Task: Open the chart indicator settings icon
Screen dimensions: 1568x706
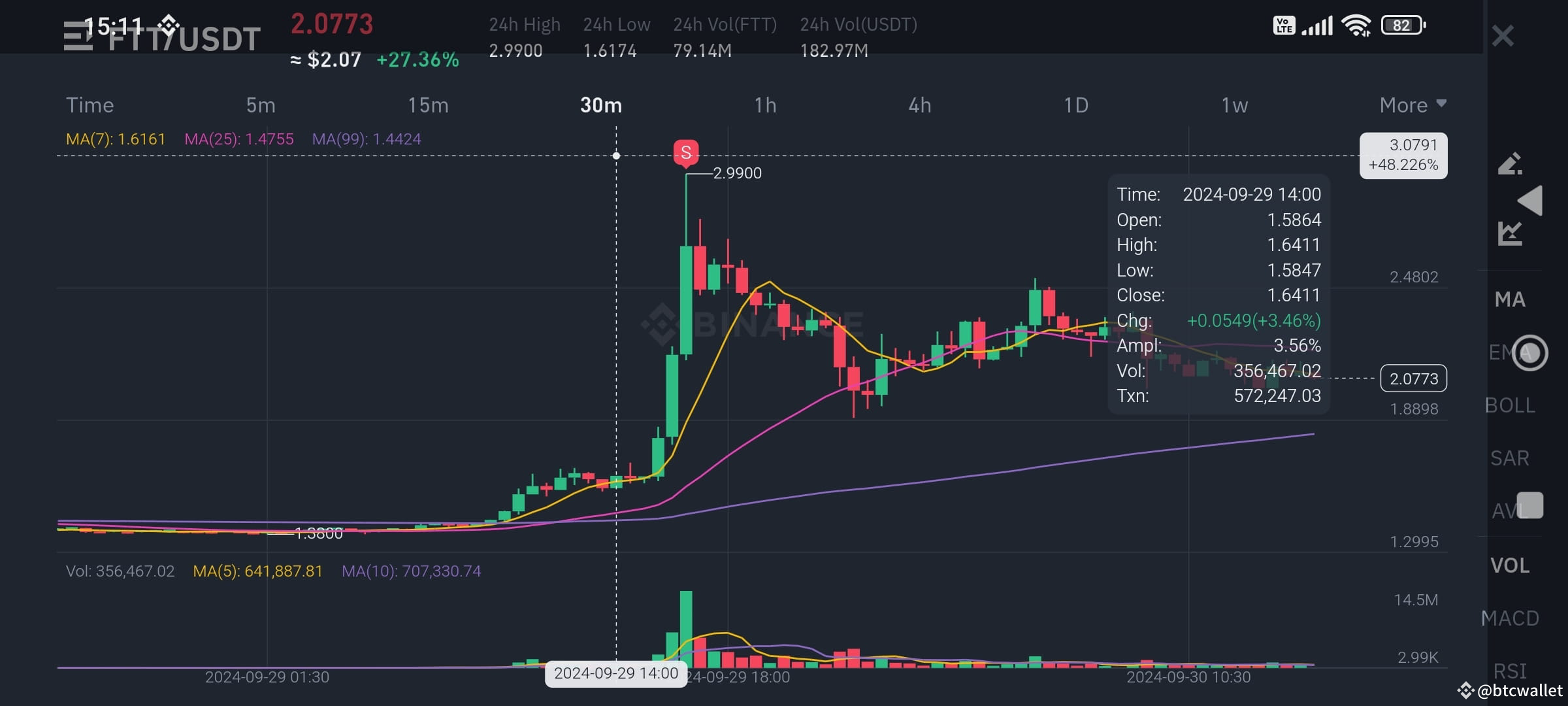Action: coord(1509,233)
